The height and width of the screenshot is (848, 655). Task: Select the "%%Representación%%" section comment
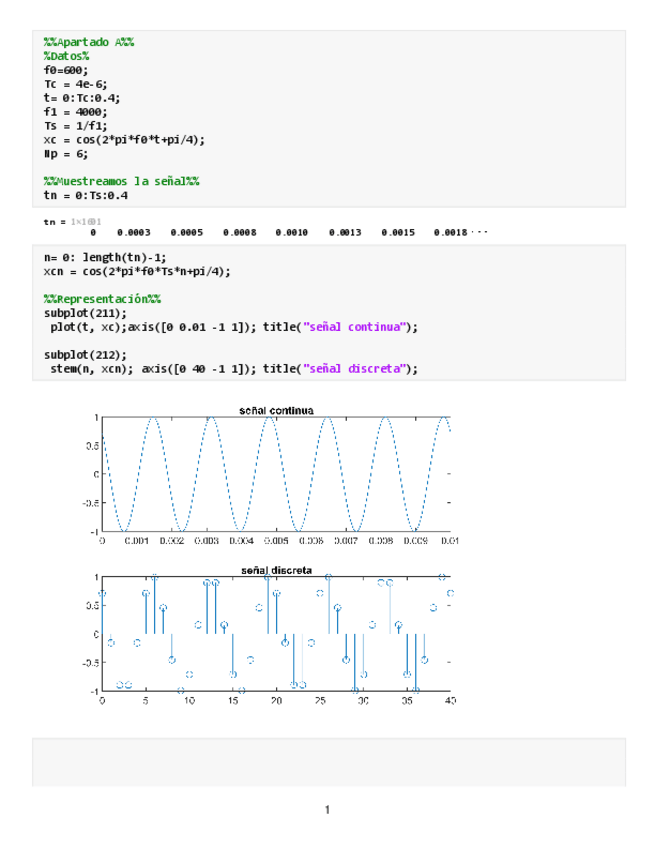click(x=102, y=299)
